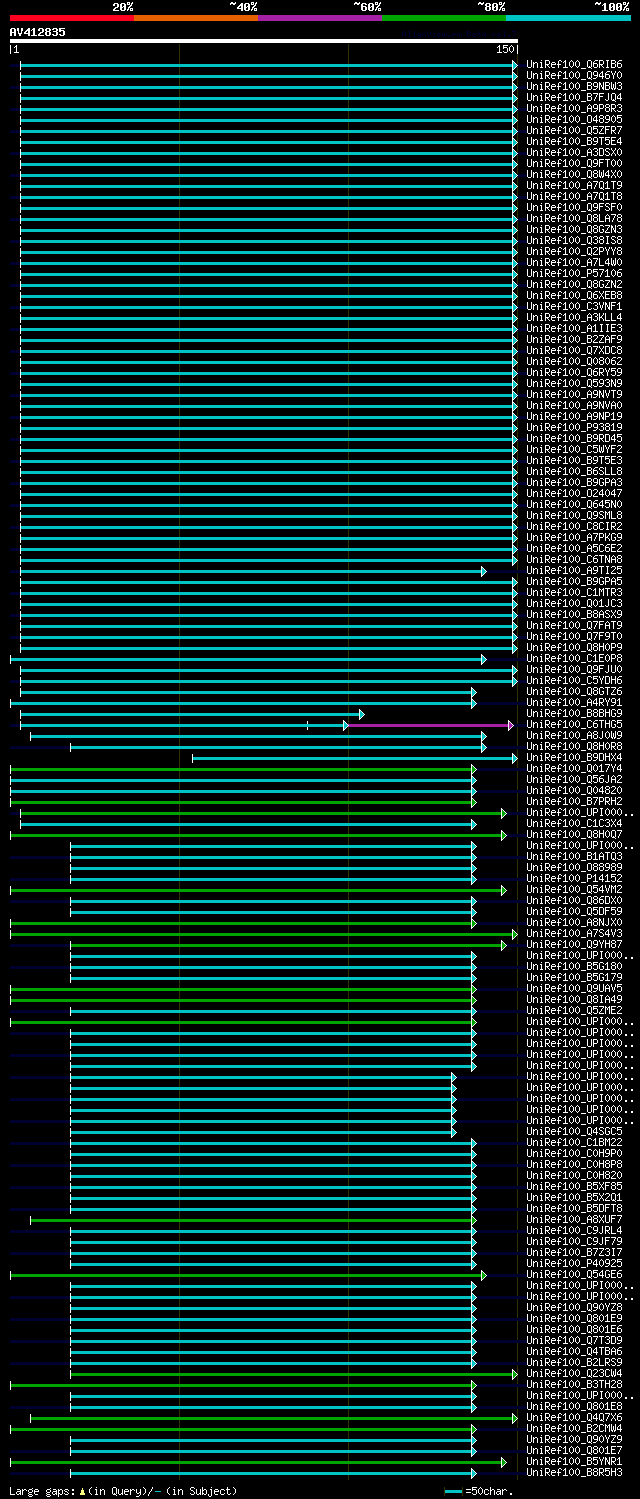The width and height of the screenshot is (640, 1499).
Task: Click hit label UniRef100_Q6RY59
Action: coord(574,372)
